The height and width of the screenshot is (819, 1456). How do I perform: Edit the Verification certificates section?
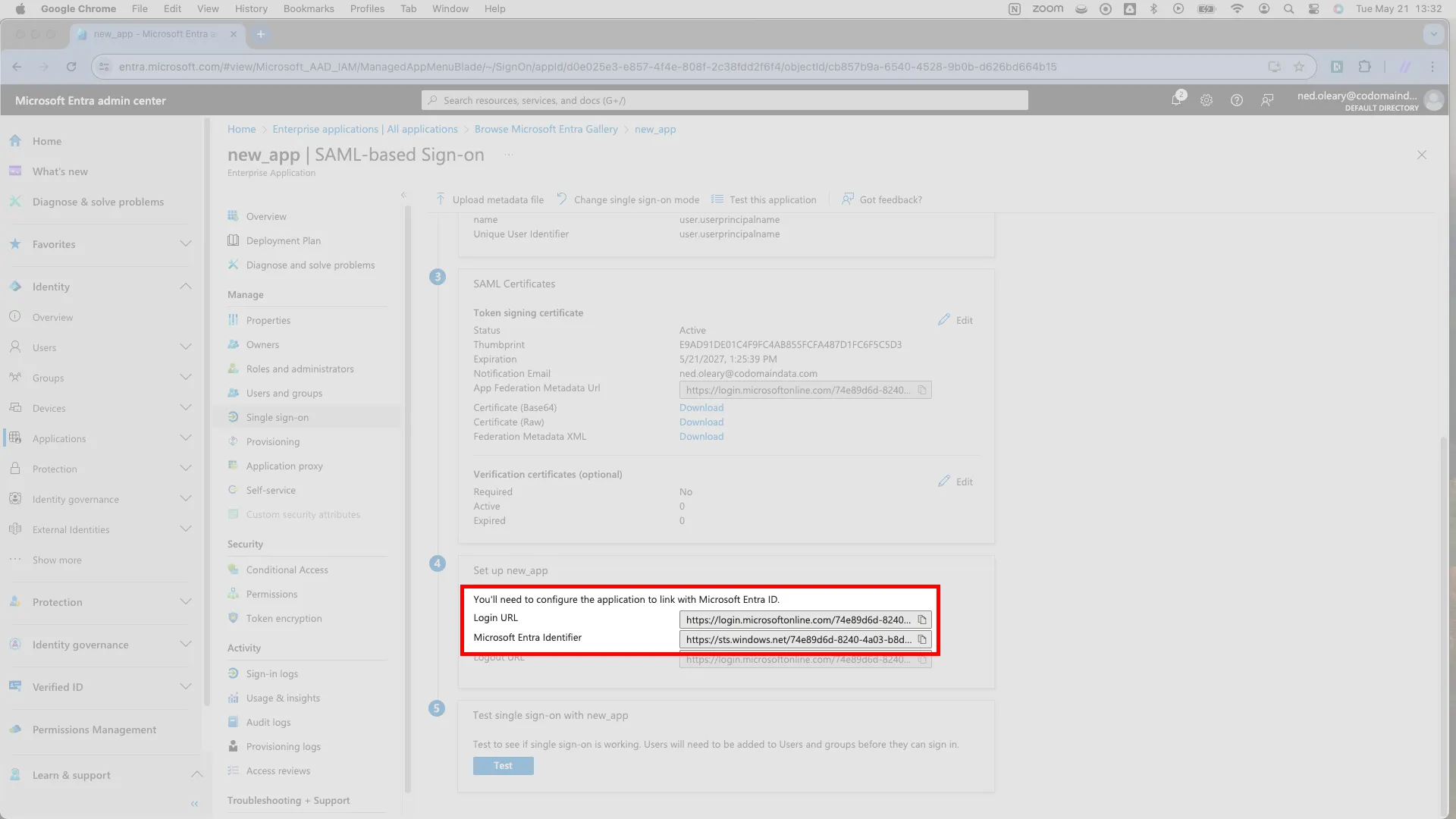coord(955,482)
